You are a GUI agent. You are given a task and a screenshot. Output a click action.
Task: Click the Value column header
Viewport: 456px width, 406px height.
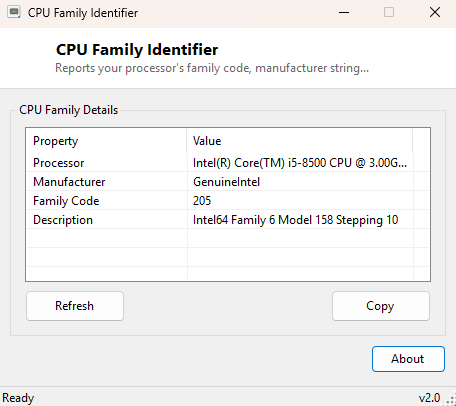pyautogui.click(x=300, y=141)
